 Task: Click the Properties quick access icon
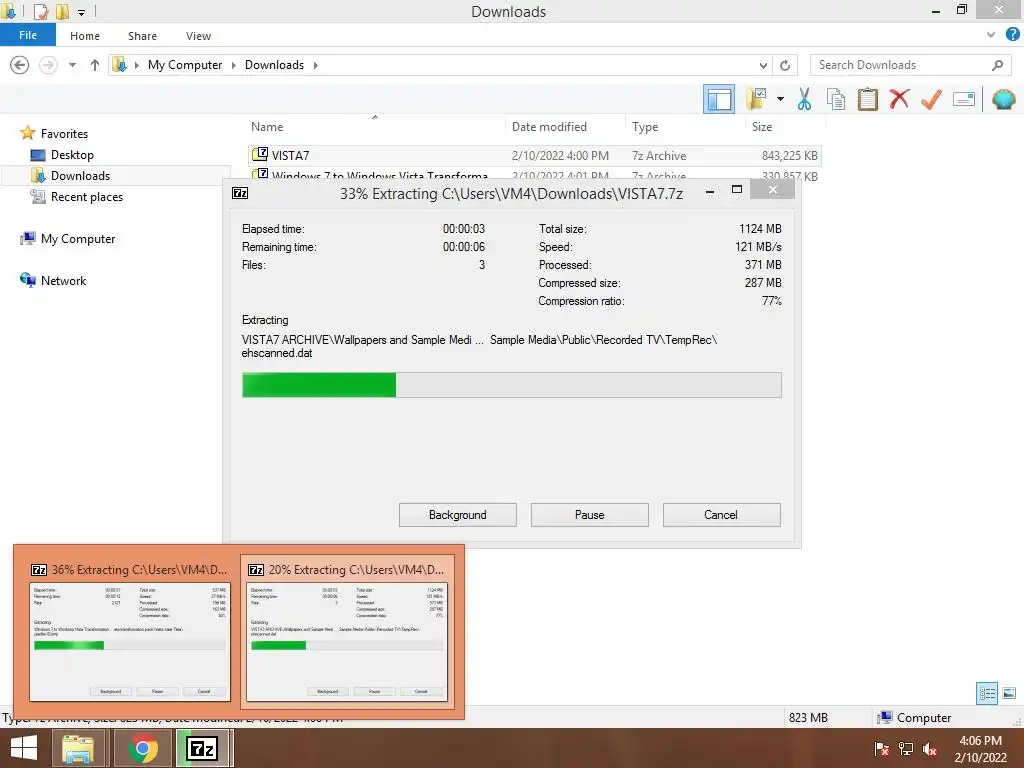pos(40,11)
